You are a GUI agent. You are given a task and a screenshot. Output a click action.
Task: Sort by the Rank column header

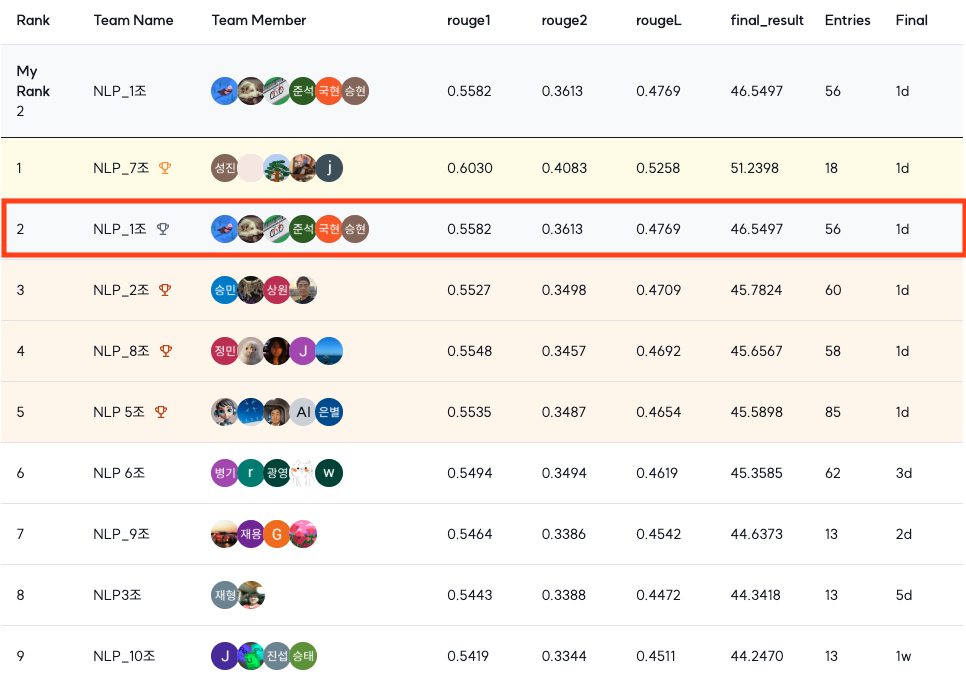click(x=33, y=20)
